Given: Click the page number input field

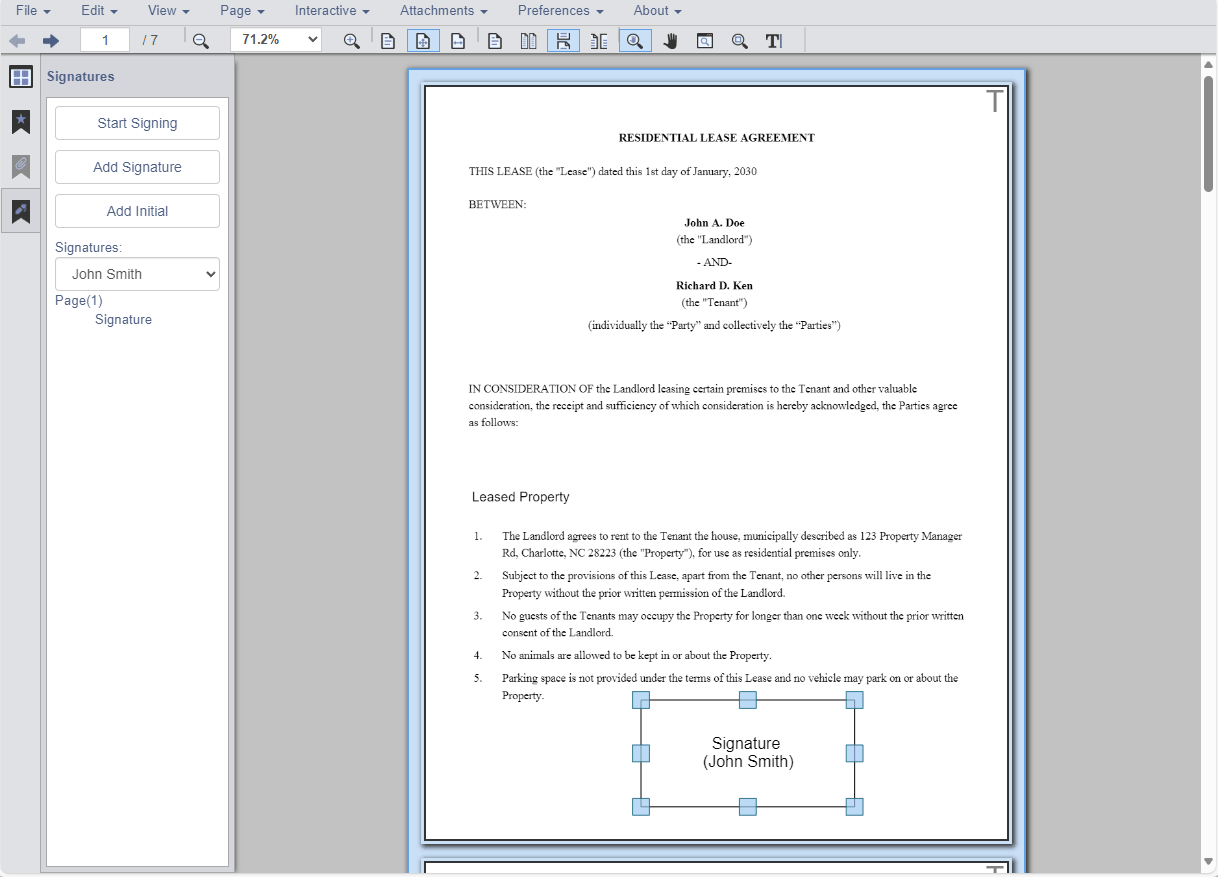Looking at the screenshot, I should click(105, 40).
